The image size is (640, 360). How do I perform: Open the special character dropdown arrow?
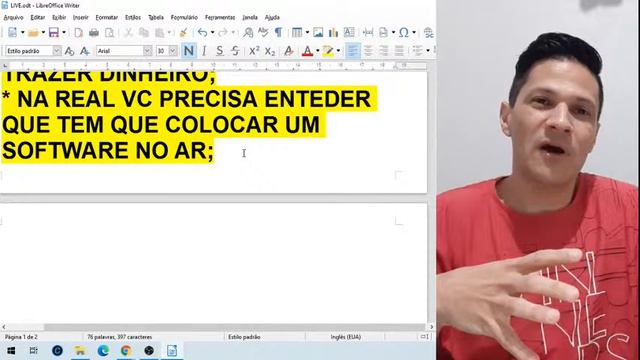413,32
